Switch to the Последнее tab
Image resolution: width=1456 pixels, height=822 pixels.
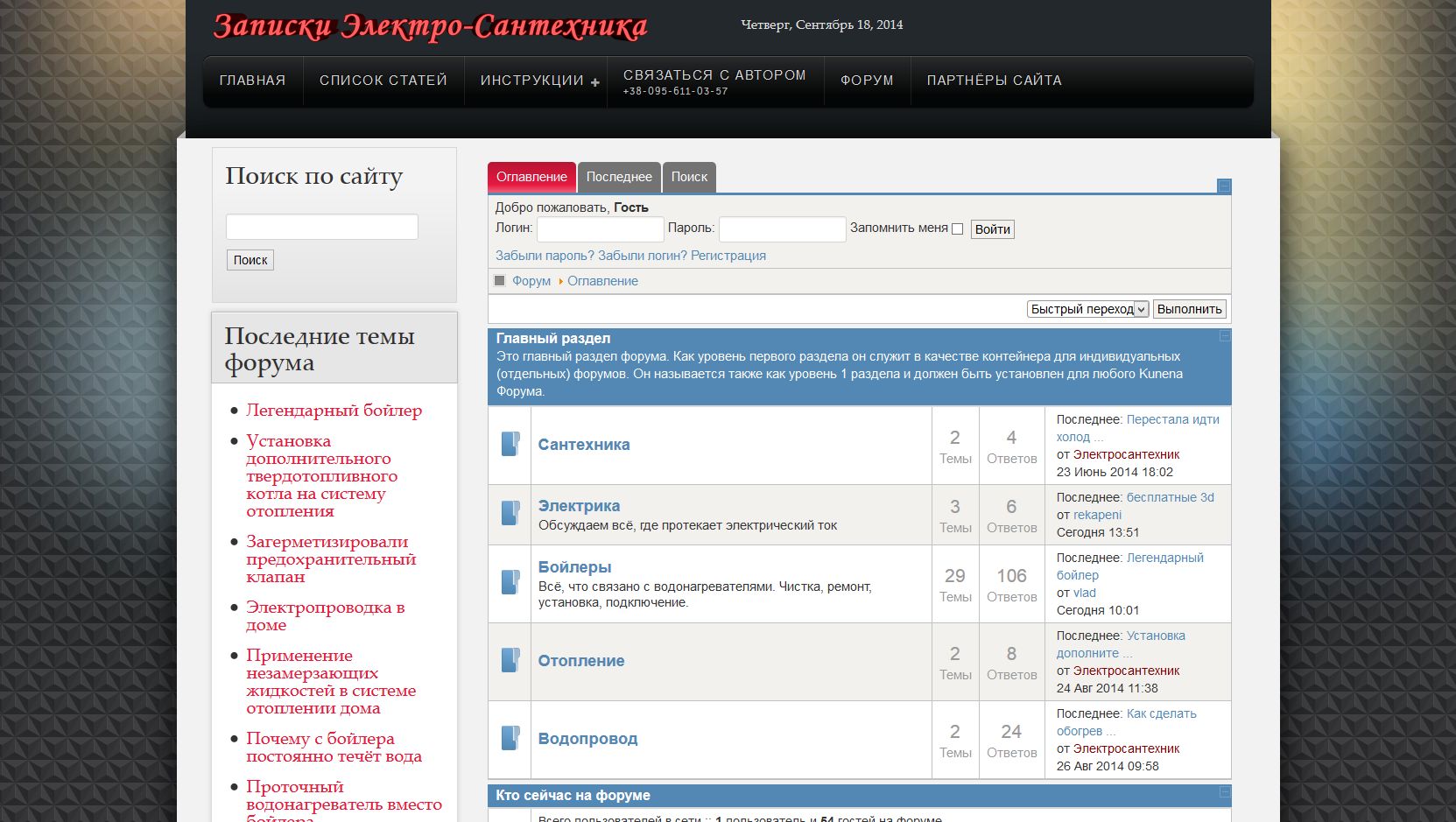pyautogui.click(x=619, y=177)
